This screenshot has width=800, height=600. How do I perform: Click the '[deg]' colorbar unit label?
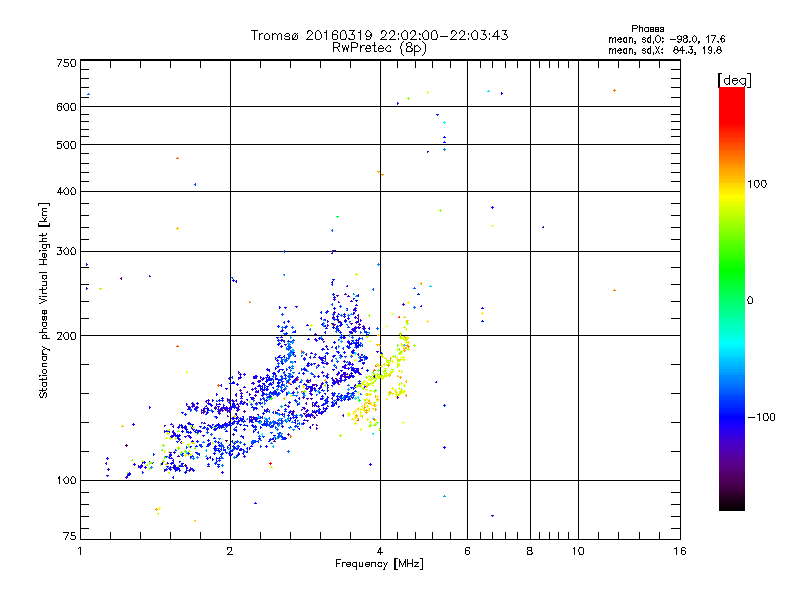coord(734,80)
